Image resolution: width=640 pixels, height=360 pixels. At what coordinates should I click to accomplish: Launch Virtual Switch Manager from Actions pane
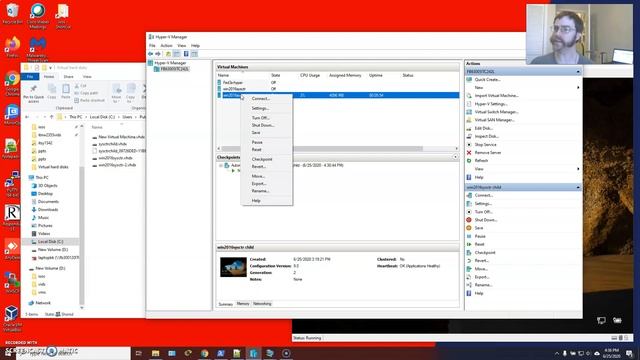496,112
